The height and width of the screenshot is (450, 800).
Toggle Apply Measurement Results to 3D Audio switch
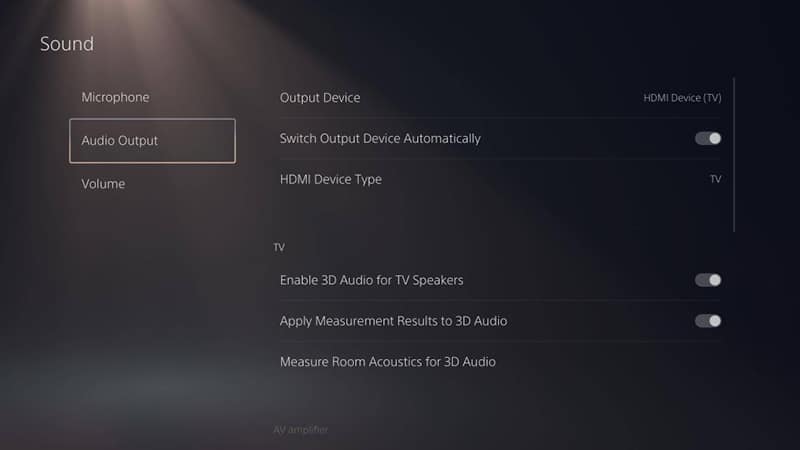pyautogui.click(x=708, y=321)
